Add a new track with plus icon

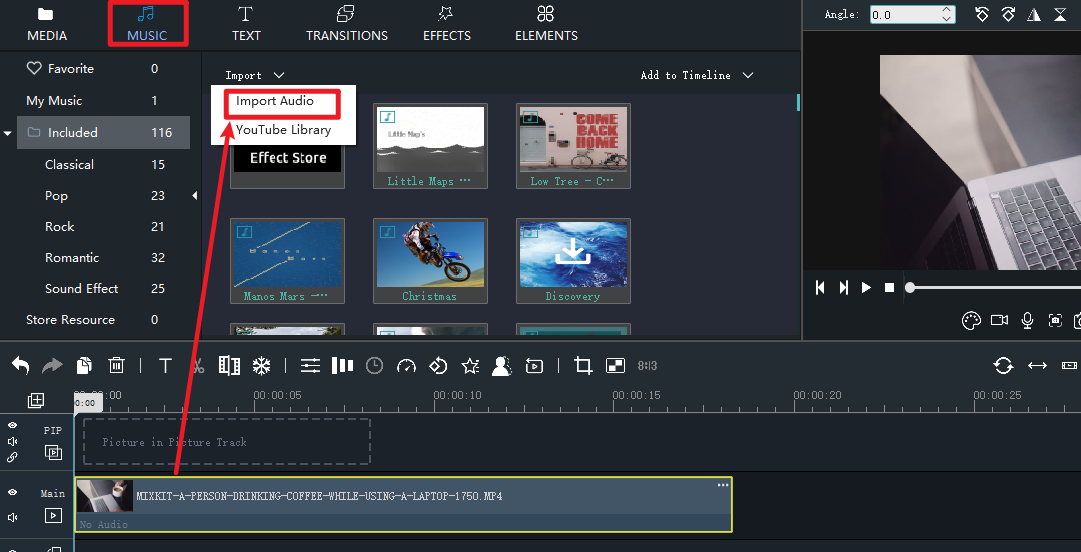pos(36,400)
